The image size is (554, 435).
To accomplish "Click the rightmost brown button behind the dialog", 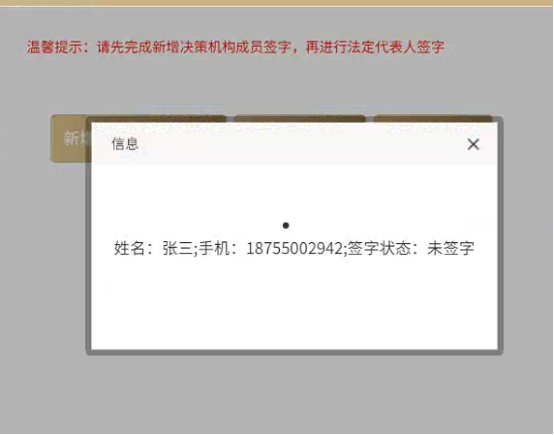I will tap(433, 118).
